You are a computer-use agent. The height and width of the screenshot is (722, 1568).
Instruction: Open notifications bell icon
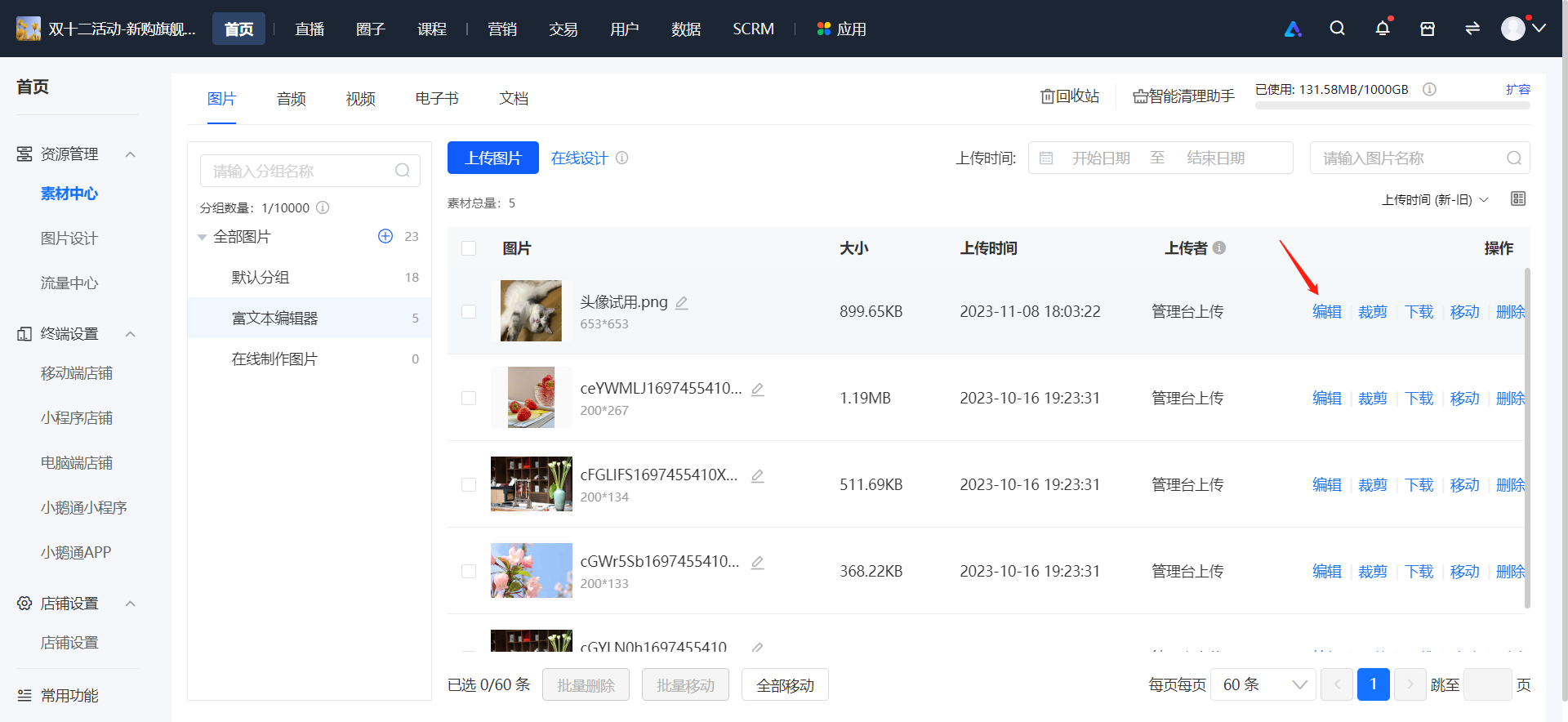(1382, 29)
